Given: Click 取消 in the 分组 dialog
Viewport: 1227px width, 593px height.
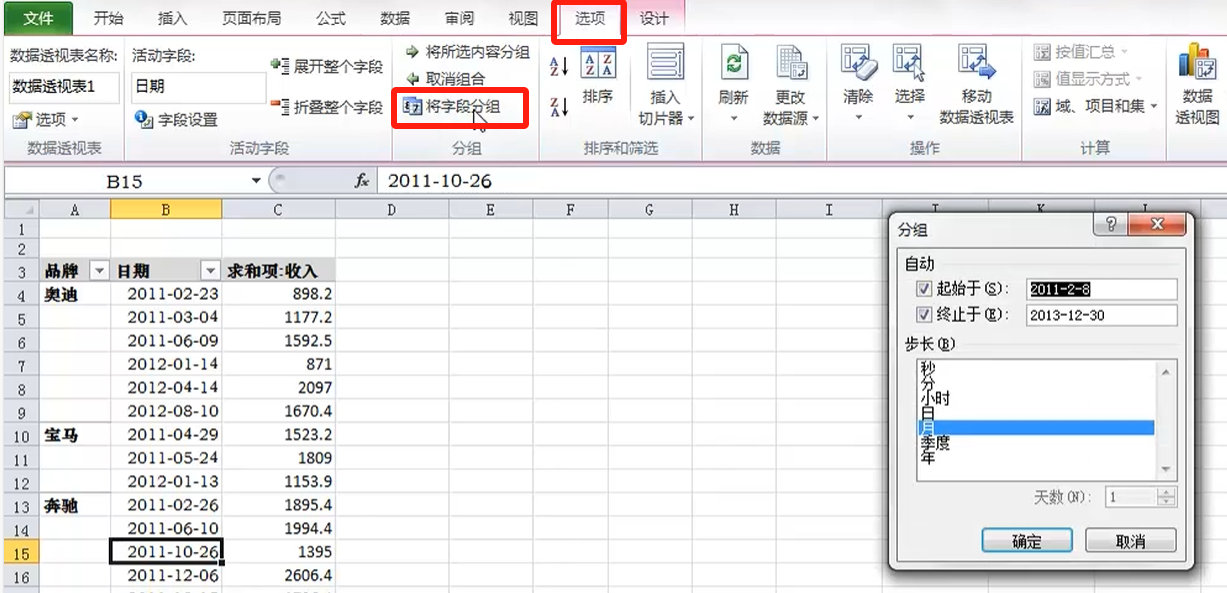Looking at the screenshot, I should tap(1131, 541).
